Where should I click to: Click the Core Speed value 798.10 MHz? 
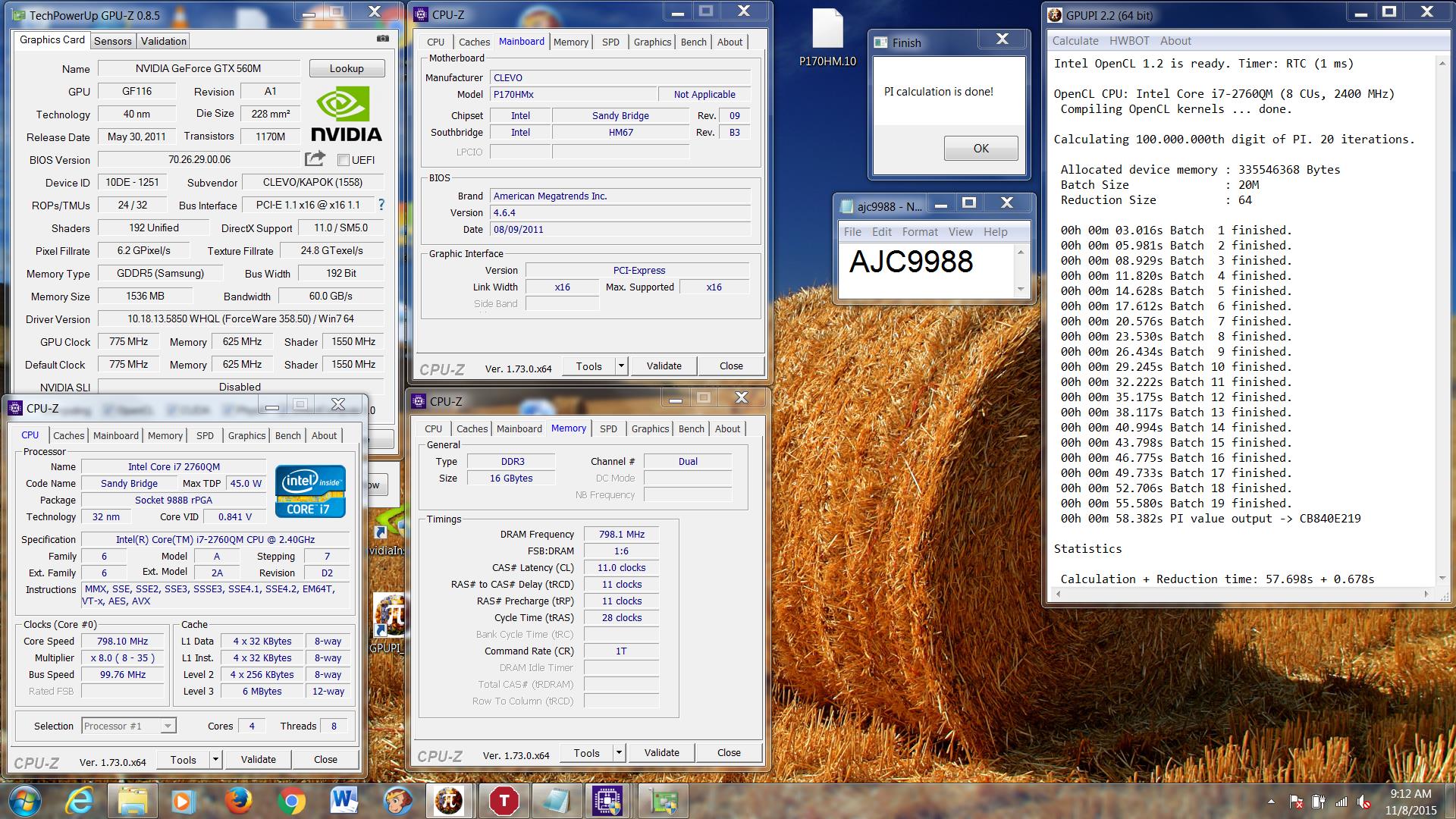point(123,641)
